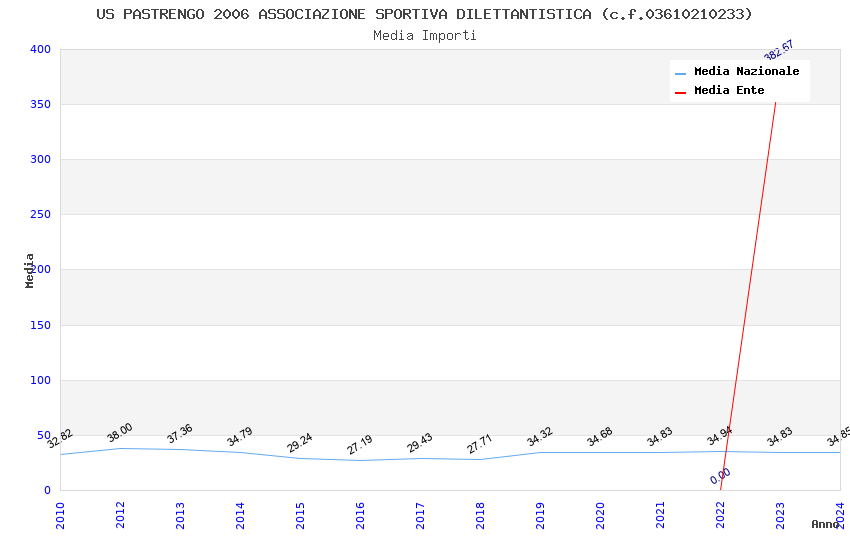Viewport: 850px width, 550px height.
Task: Click the 250 y-axis tick label
Action: (40, 215)
